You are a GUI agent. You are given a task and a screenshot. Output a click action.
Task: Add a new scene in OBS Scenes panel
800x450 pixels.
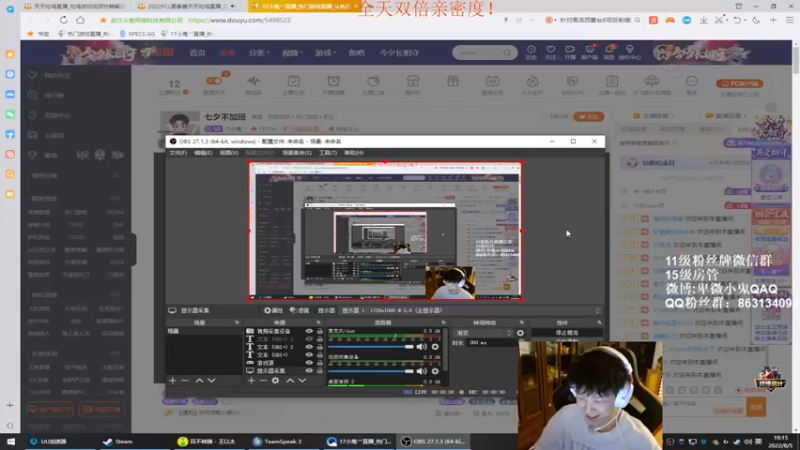172,381
